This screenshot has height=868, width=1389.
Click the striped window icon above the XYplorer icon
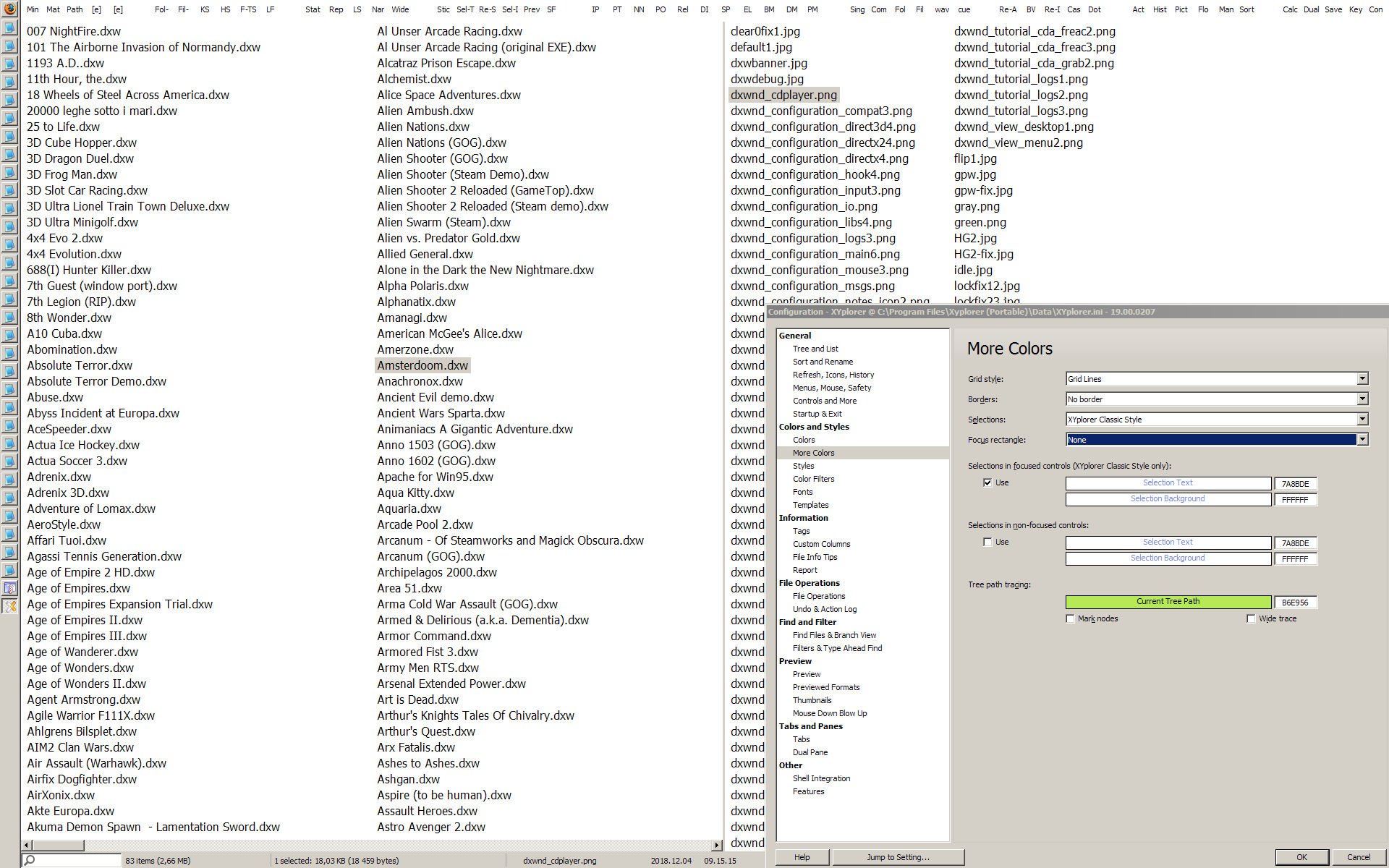pyautogui.click(x=9, y=588)
